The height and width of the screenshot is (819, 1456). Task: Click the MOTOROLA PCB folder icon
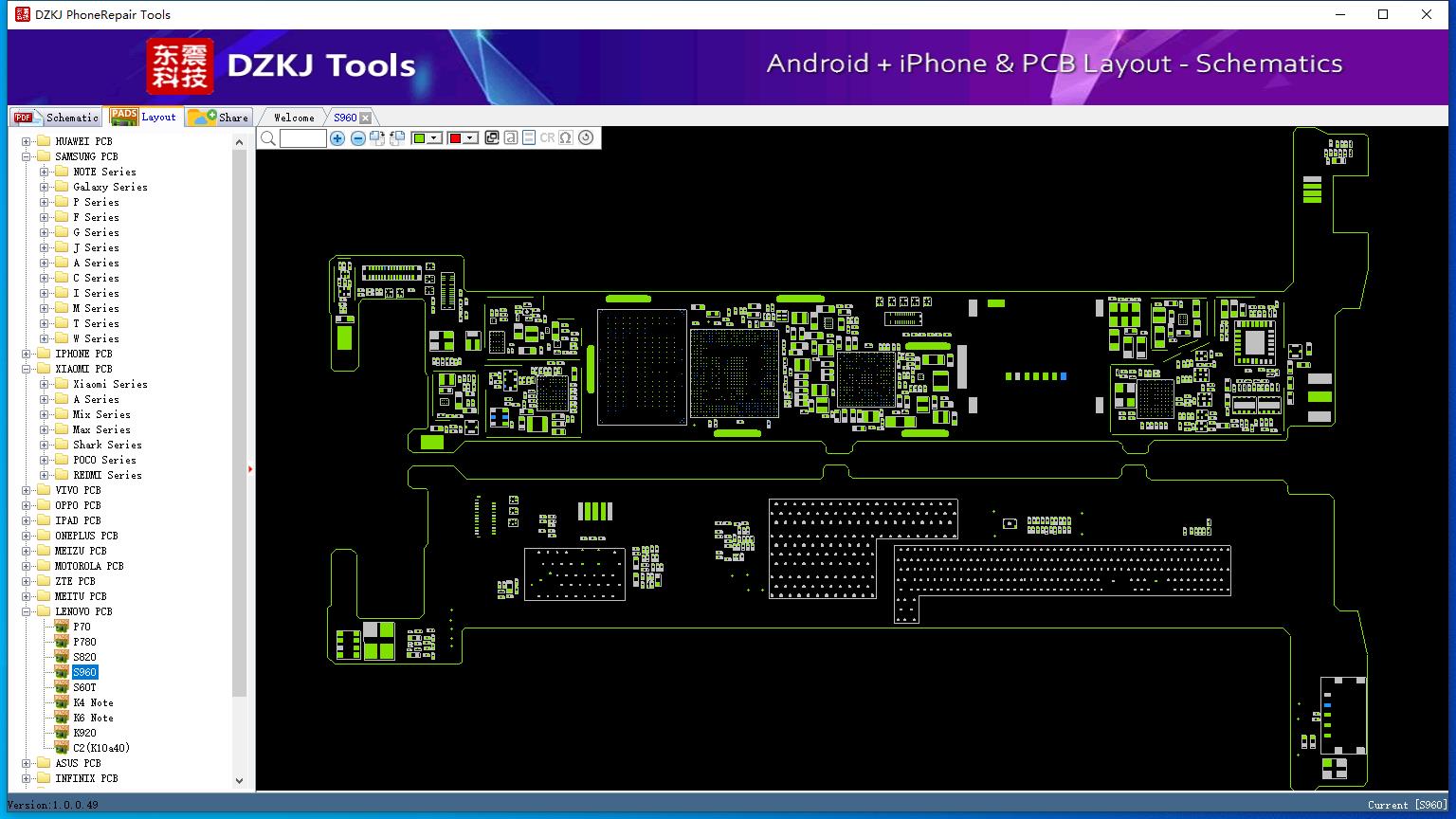[x=44, y=566]
